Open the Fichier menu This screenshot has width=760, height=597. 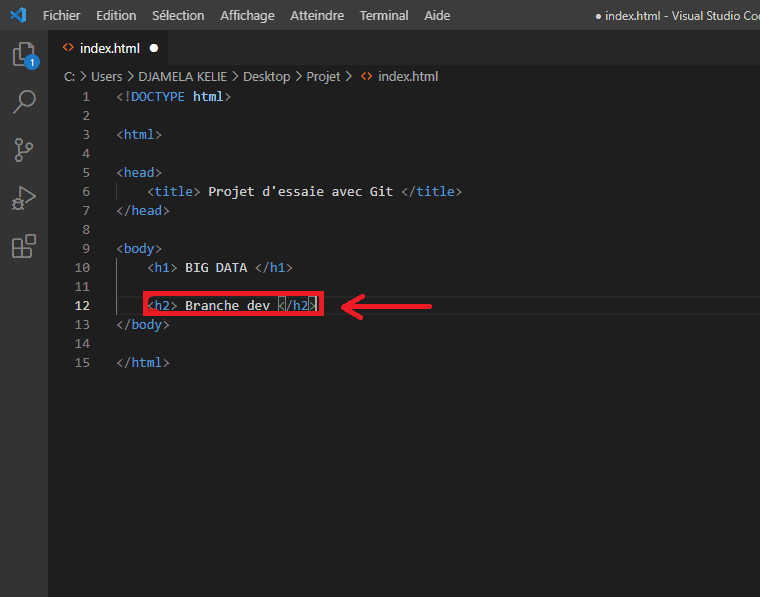(x=61, y=16)
